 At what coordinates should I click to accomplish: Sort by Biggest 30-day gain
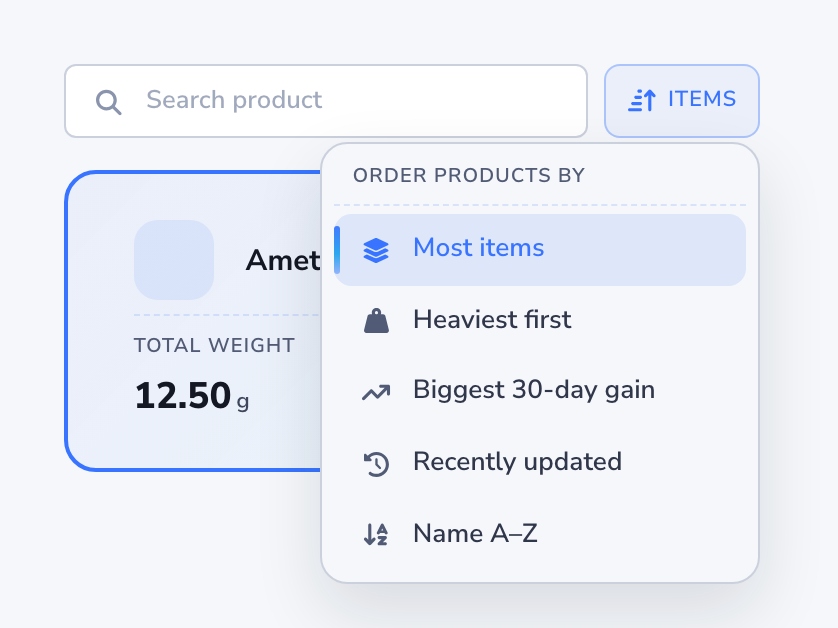click(x=540, y=392)
